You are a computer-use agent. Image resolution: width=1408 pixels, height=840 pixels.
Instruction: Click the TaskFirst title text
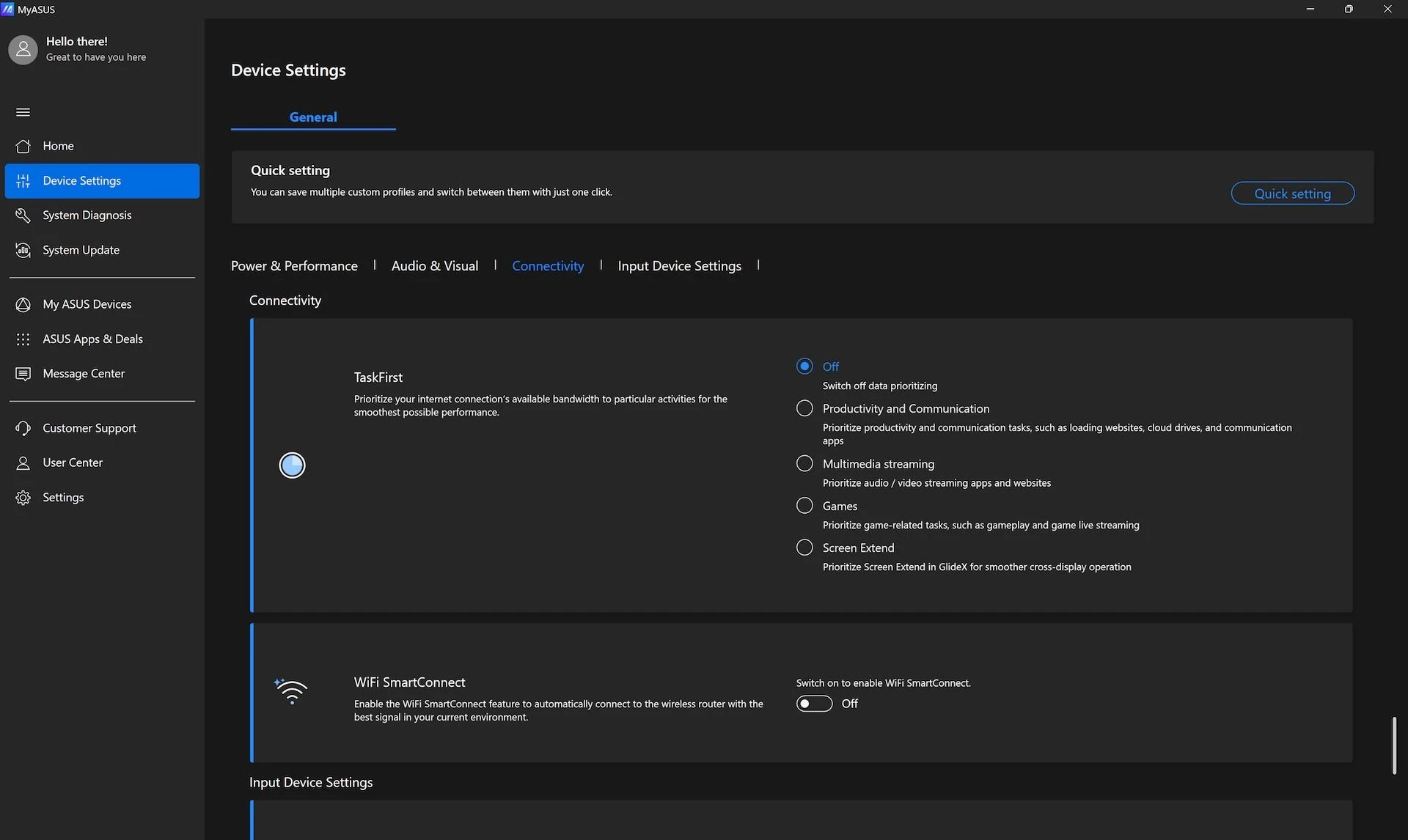tap(378, 377)
